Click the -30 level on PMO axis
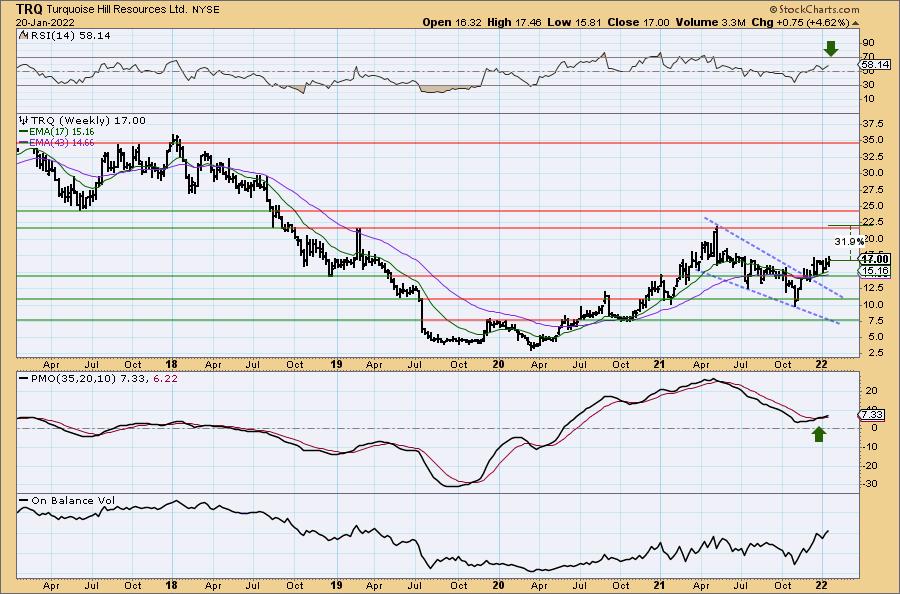The image size is (900, 594). 870,484
